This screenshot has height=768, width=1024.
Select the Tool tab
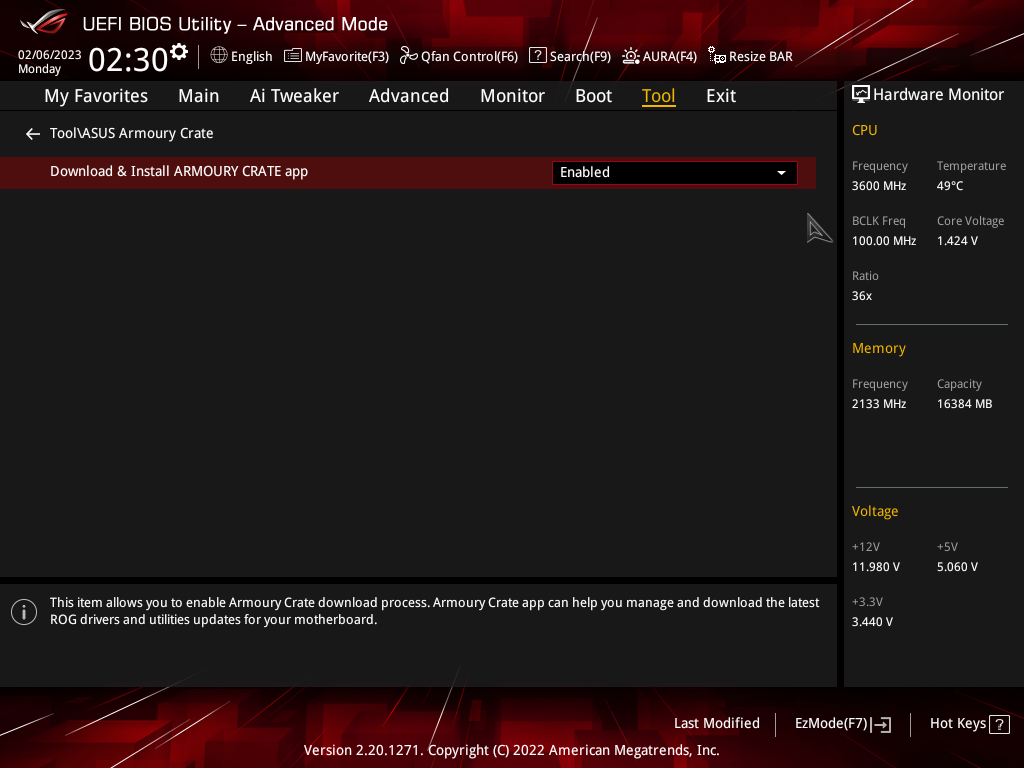point(658,96)
